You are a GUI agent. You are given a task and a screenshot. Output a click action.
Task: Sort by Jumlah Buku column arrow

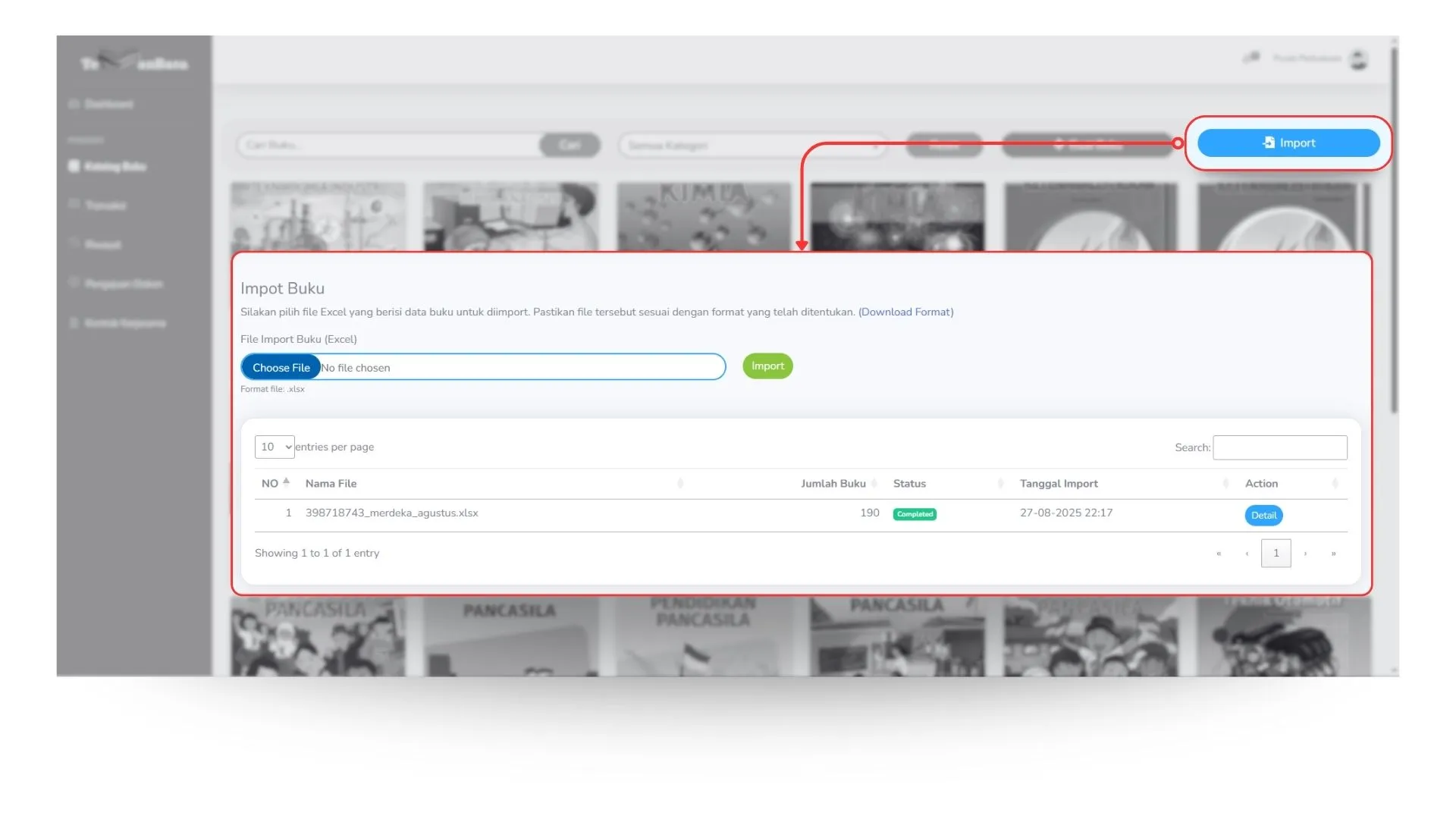(874, 483)
